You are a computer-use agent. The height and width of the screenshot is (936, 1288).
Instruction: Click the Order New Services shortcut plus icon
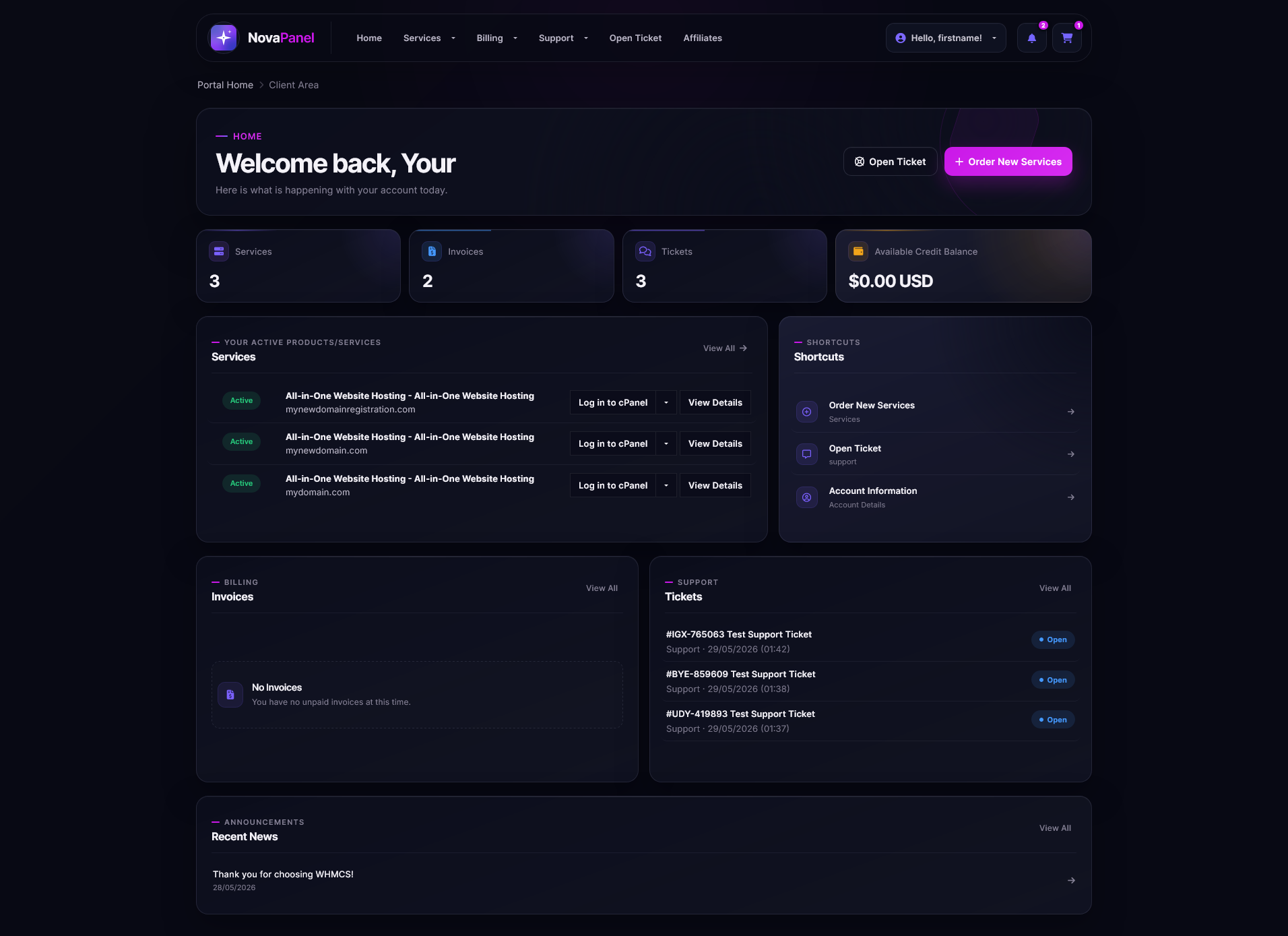[x=806, y=412]
